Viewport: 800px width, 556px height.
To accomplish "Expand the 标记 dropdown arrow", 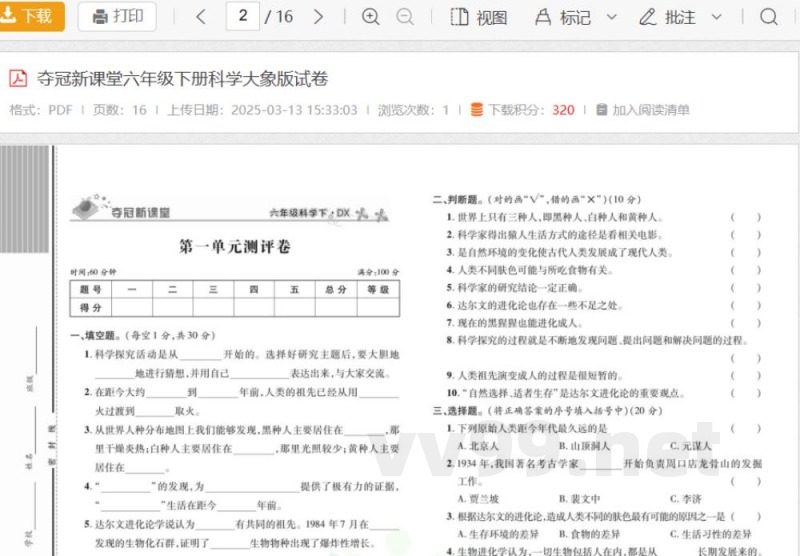I will [612, 17].
